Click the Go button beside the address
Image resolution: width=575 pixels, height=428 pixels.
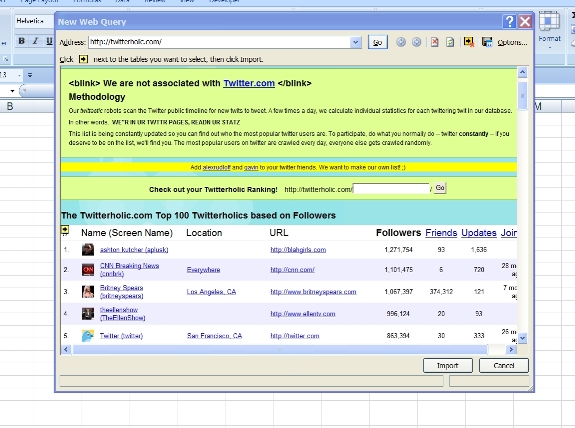tap(377, 43)
